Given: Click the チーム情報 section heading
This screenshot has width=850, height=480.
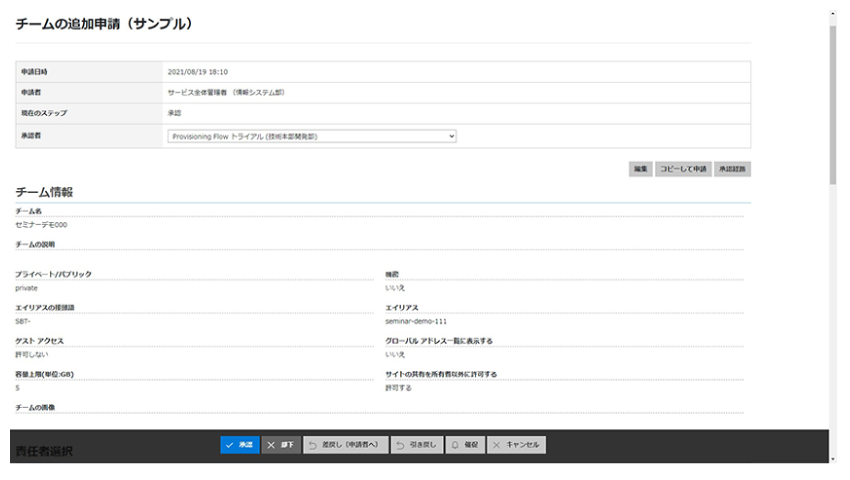Looking at the screenshot, I should point(44,191).
